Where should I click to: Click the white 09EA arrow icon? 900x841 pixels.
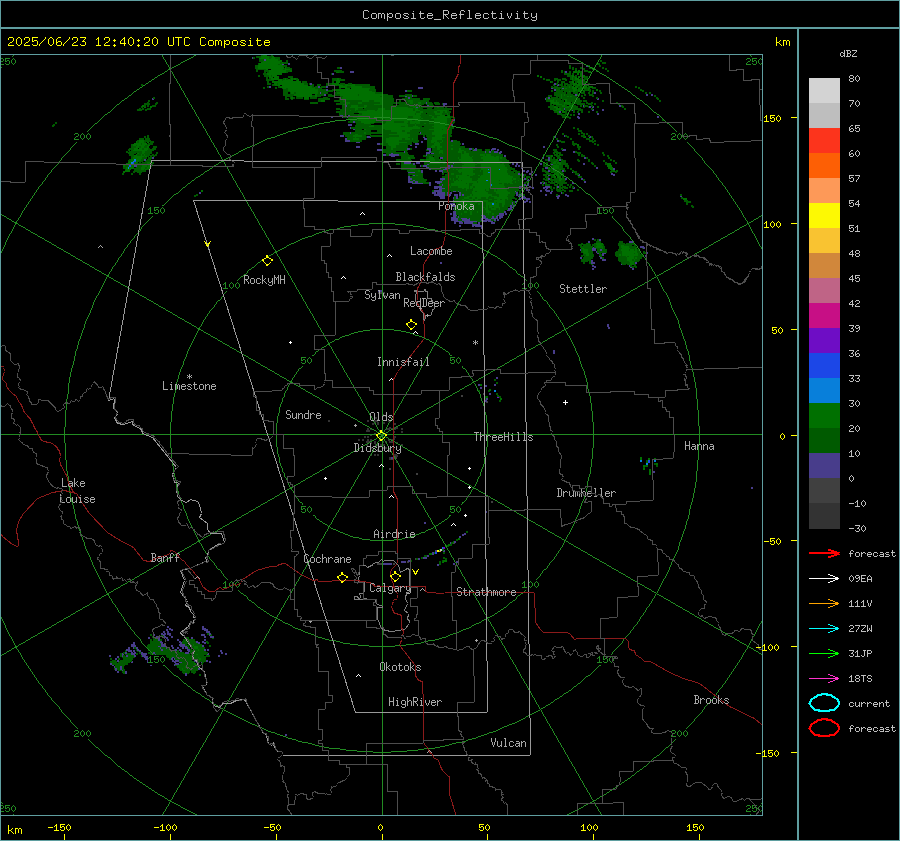coord(824,578)
